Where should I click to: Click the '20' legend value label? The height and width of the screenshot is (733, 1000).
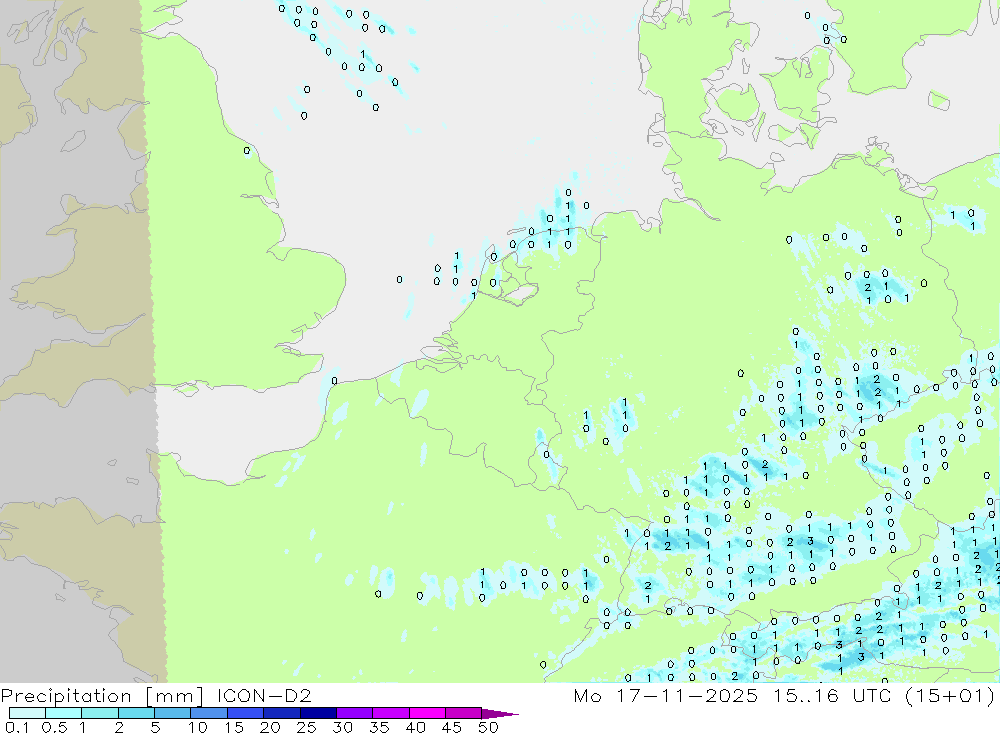tap(270, 727)
